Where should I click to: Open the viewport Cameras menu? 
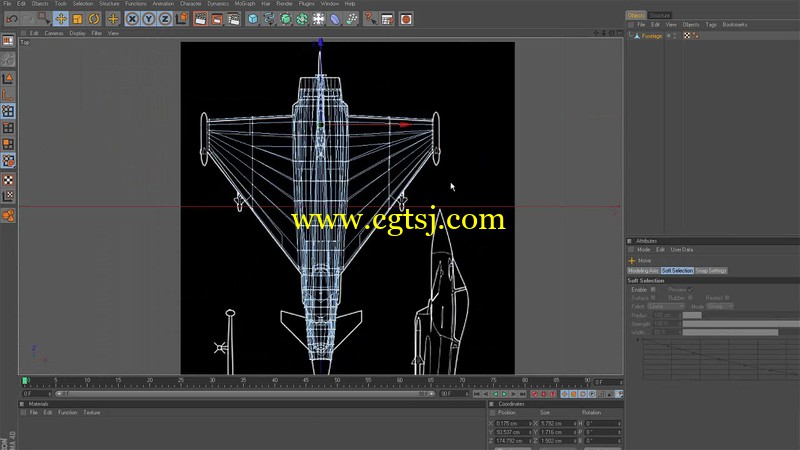tap(54, 33)
